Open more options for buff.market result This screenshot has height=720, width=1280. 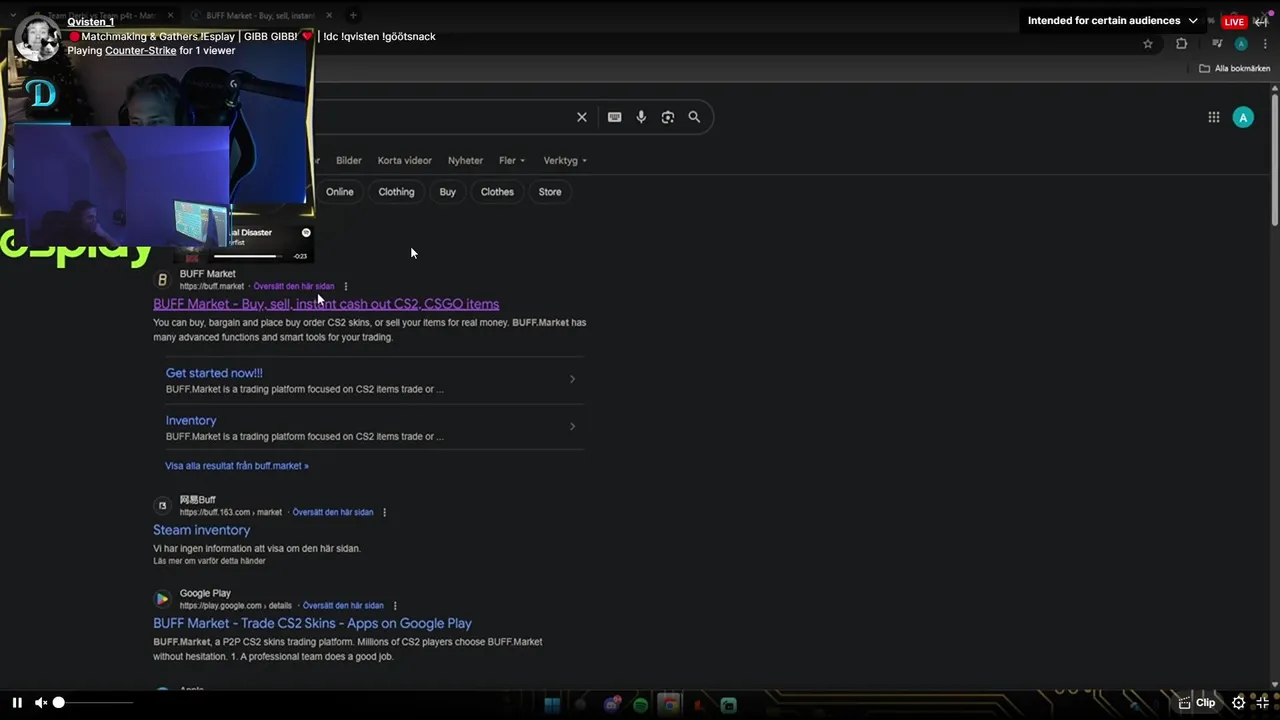pos(346,286)
